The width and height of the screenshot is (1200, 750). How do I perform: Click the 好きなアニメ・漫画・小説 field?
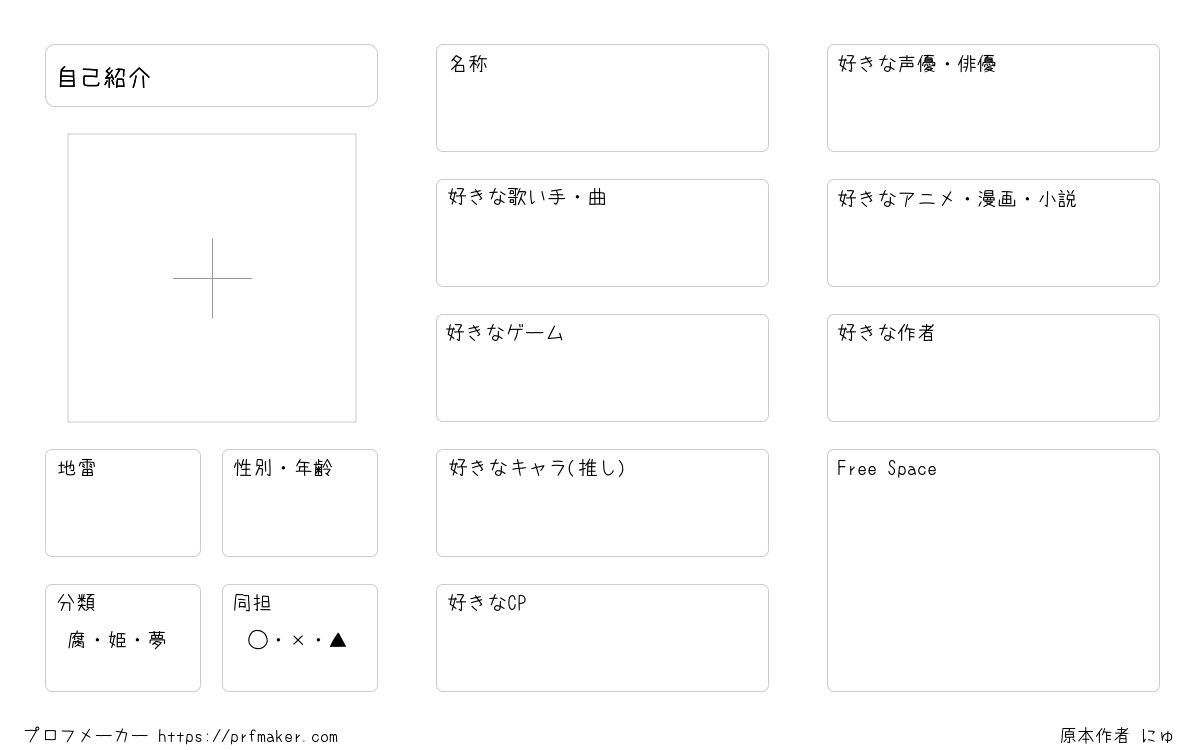click(x=993, y=233)
